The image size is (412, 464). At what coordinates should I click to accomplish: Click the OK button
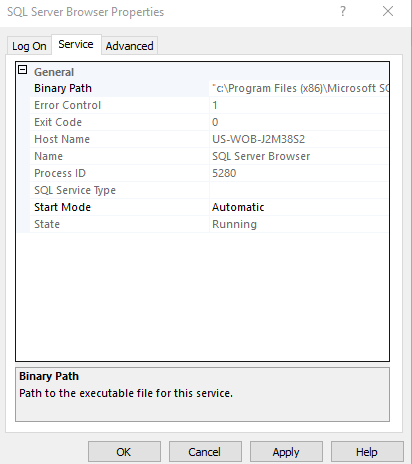[x=124, y=452]
